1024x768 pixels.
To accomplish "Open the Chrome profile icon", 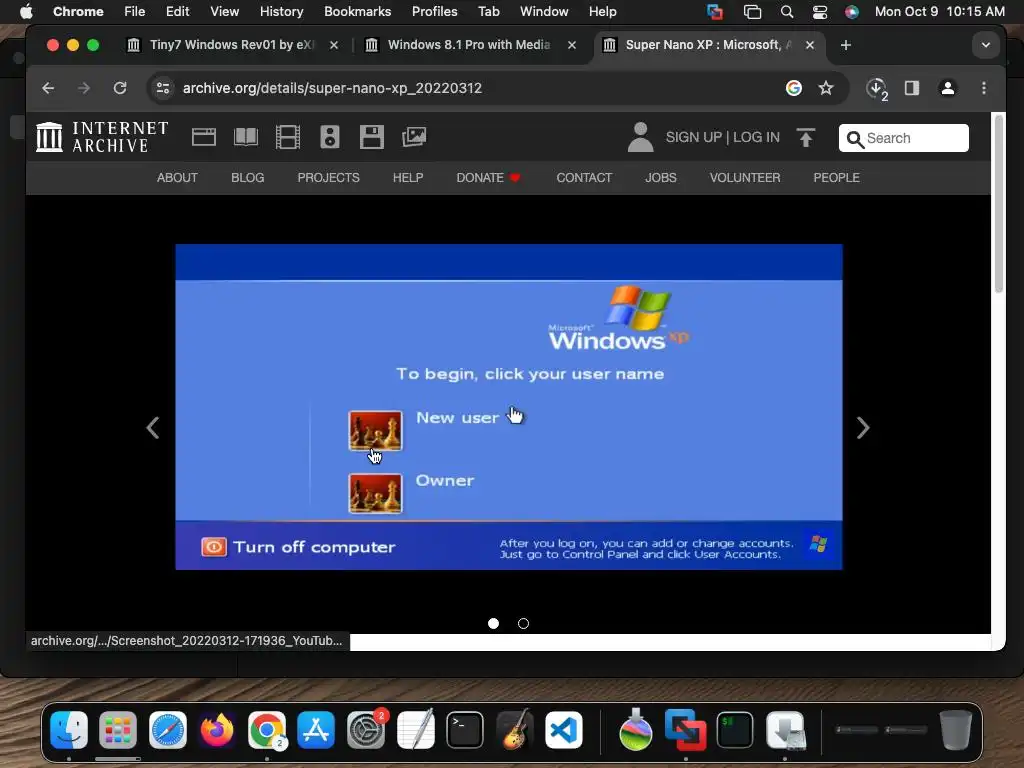I will 948,88.
